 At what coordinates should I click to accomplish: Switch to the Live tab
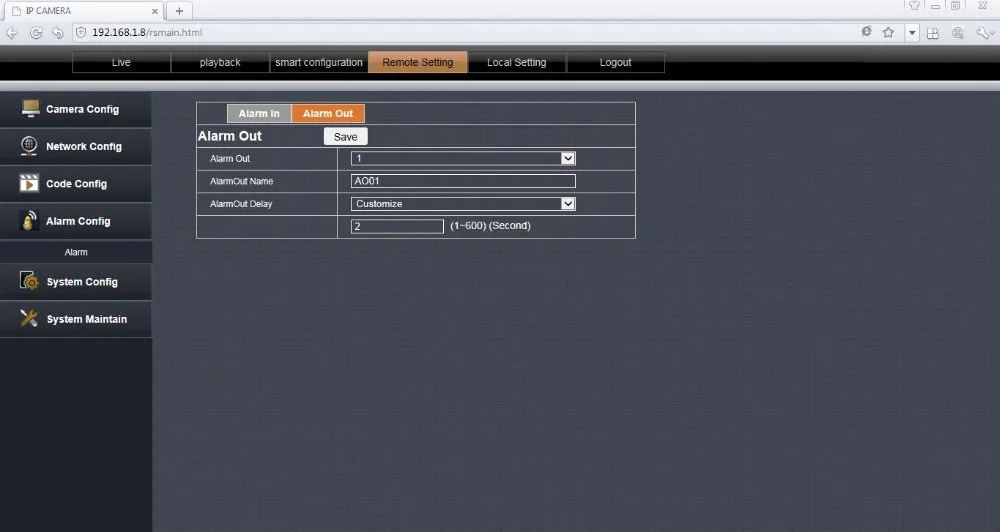121,63
